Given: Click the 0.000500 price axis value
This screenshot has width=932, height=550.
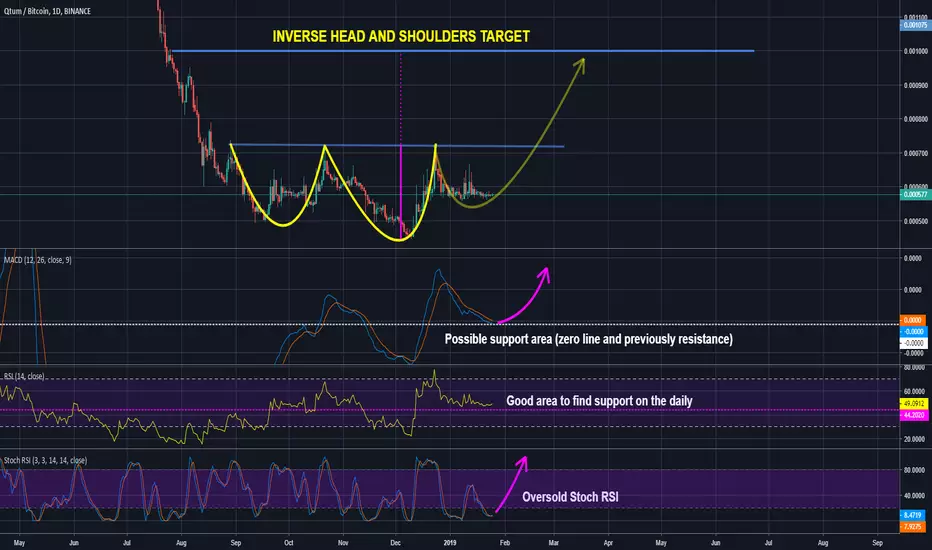Looking at the screenshot, I should click(x=915, y=221).
